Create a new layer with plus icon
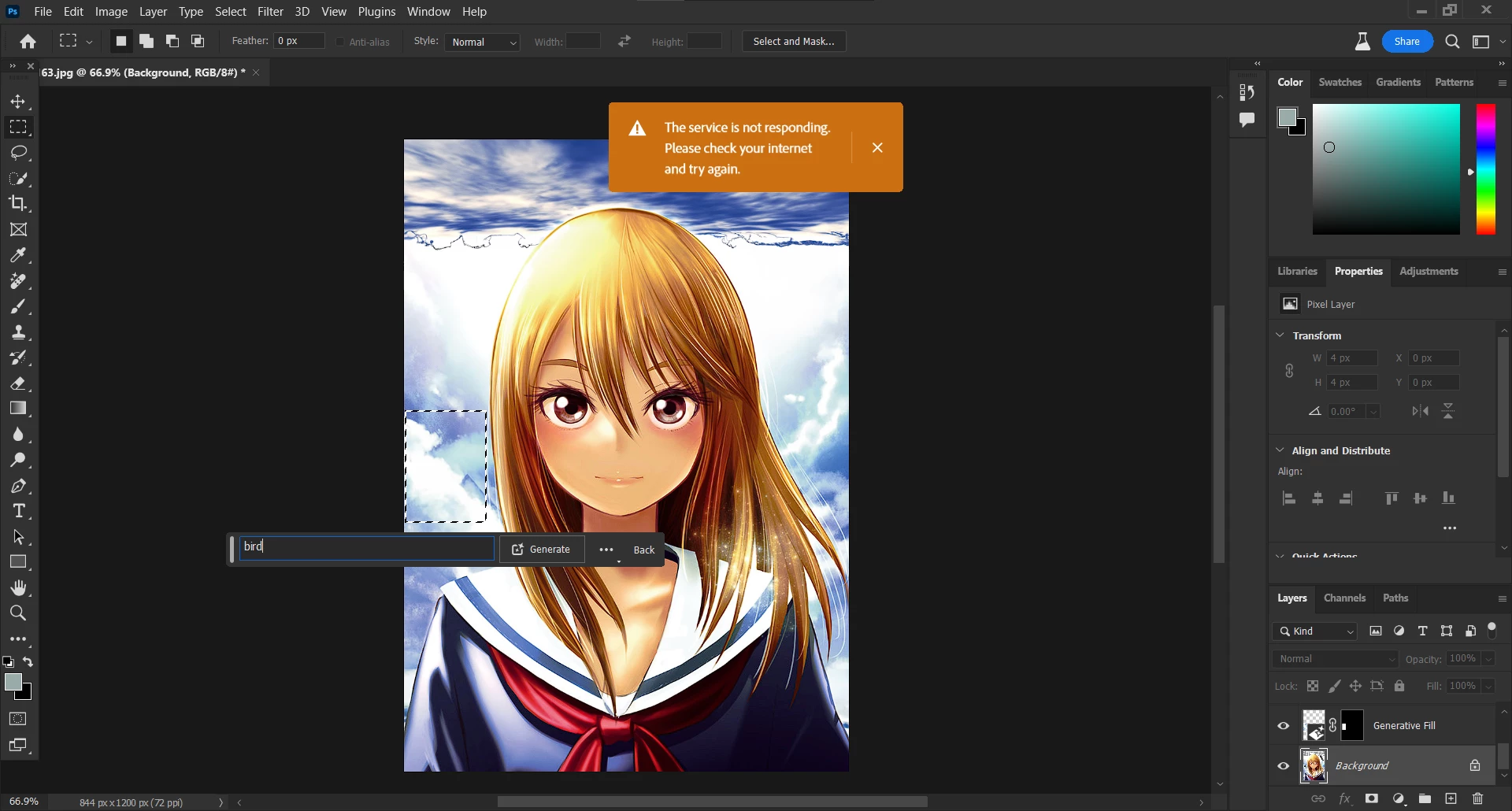 (1451, 798)
